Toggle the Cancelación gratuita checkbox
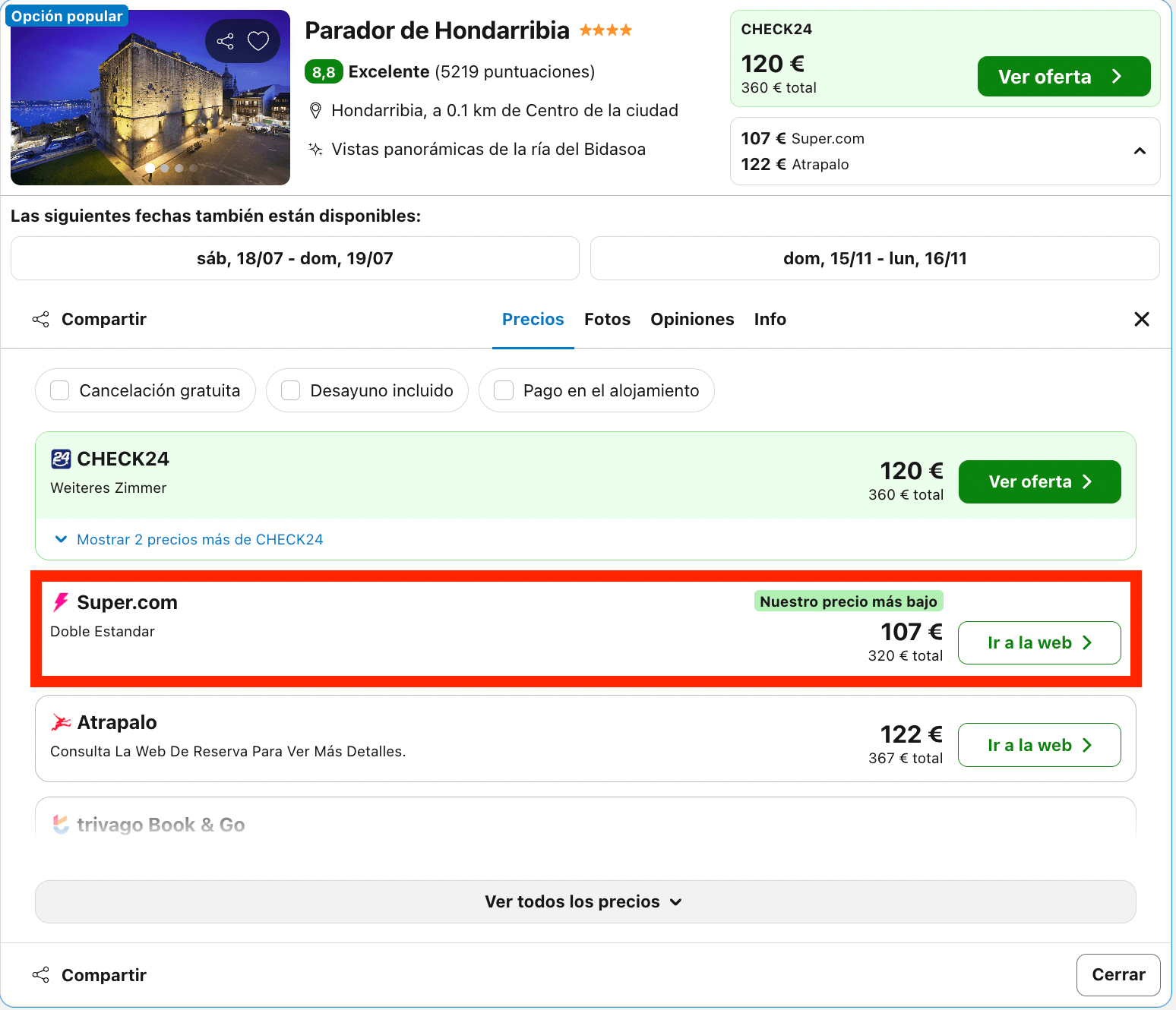 60,390
